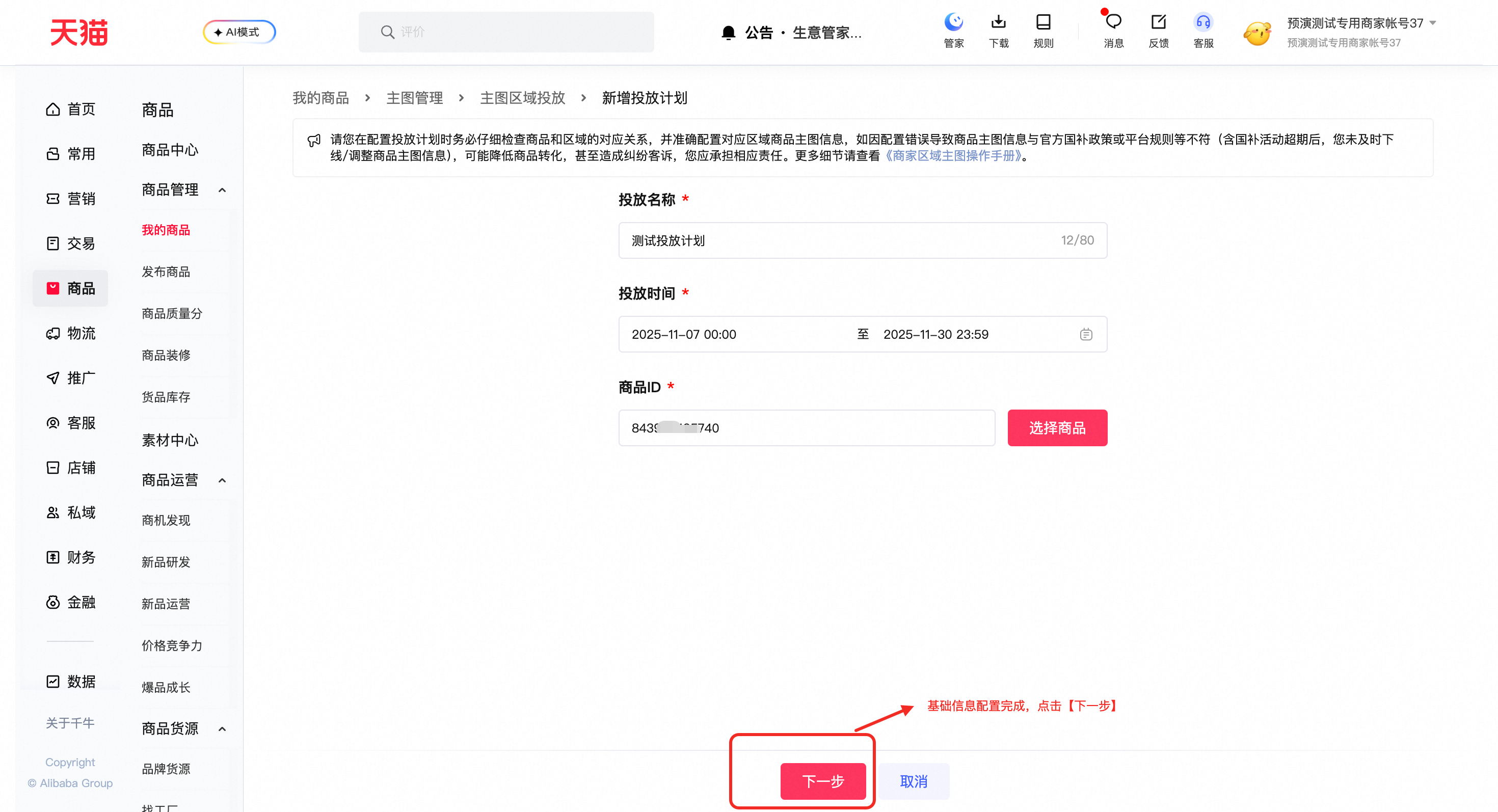The width and height of the screenshot is (1498, 812).
Task: Focus the top search box
Action: (x=506, y=32)
